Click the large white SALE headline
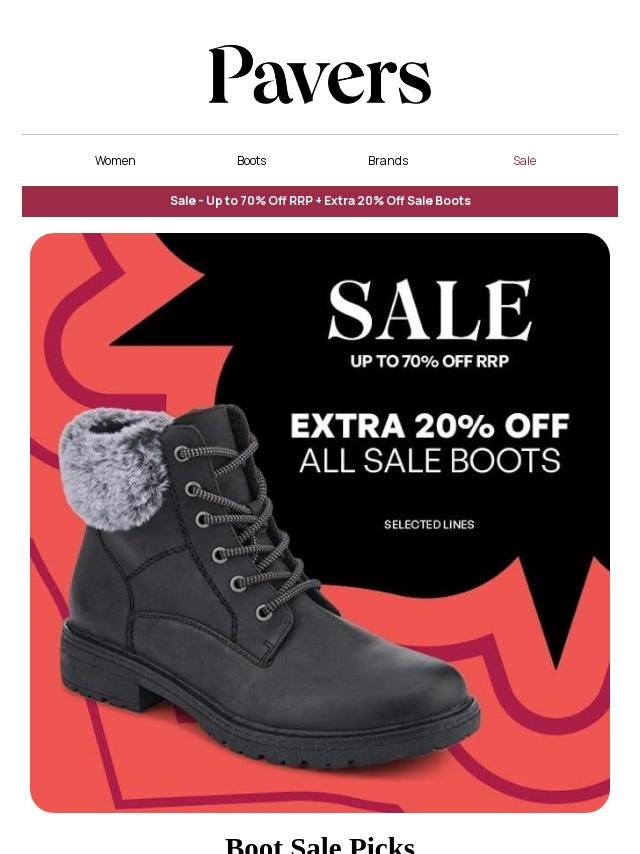 pos(430,310)
